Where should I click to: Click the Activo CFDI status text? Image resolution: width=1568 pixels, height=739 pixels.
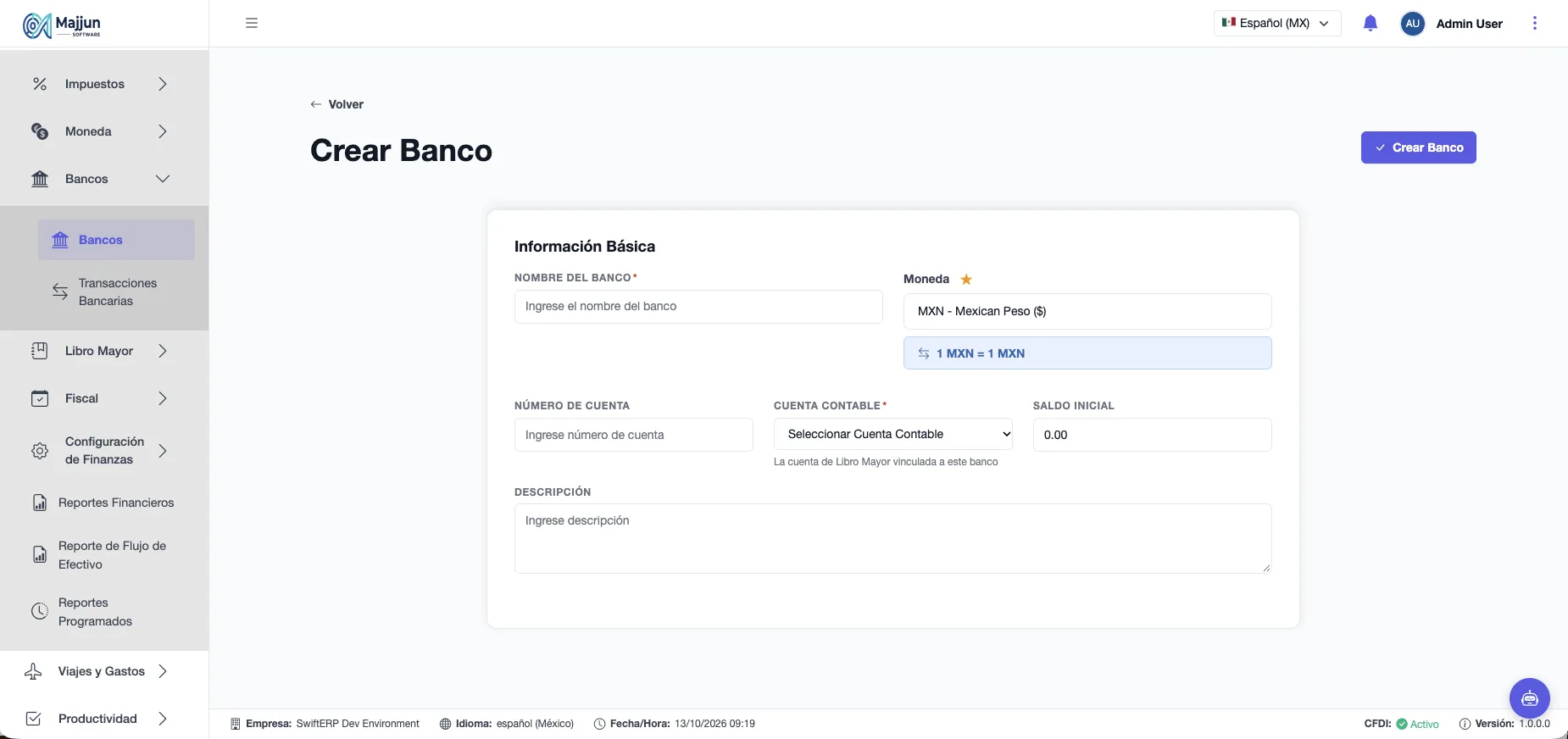(1425, 724)
